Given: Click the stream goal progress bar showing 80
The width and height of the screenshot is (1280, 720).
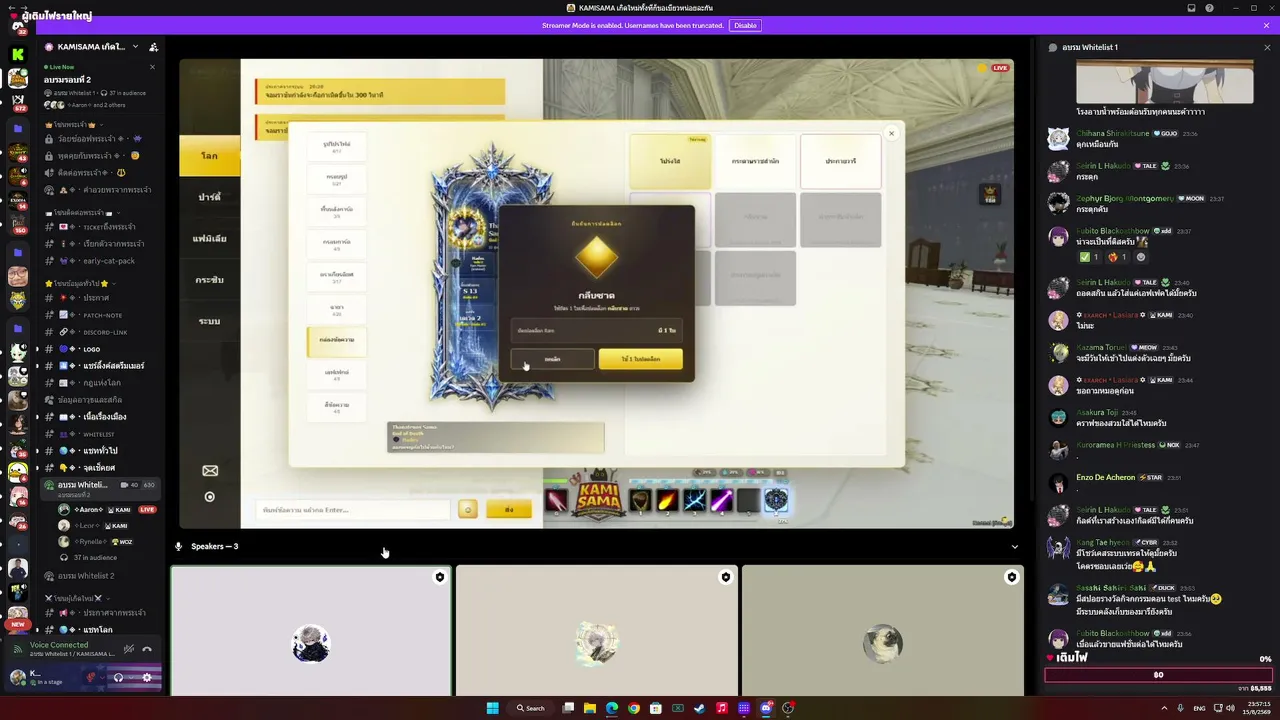Looking at the screenshot, I should coord(1158,675).
